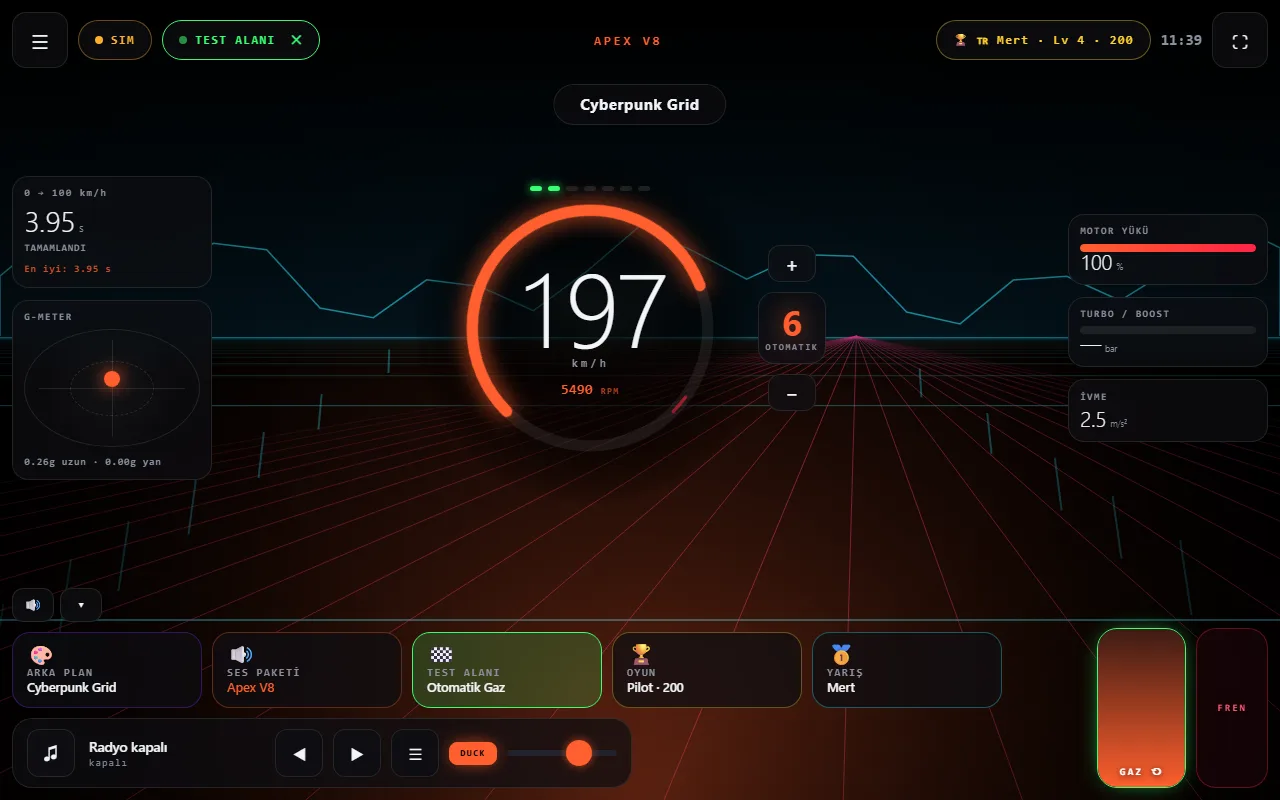
Task: Mute sound with speaker icon
Action: [33, 605]
